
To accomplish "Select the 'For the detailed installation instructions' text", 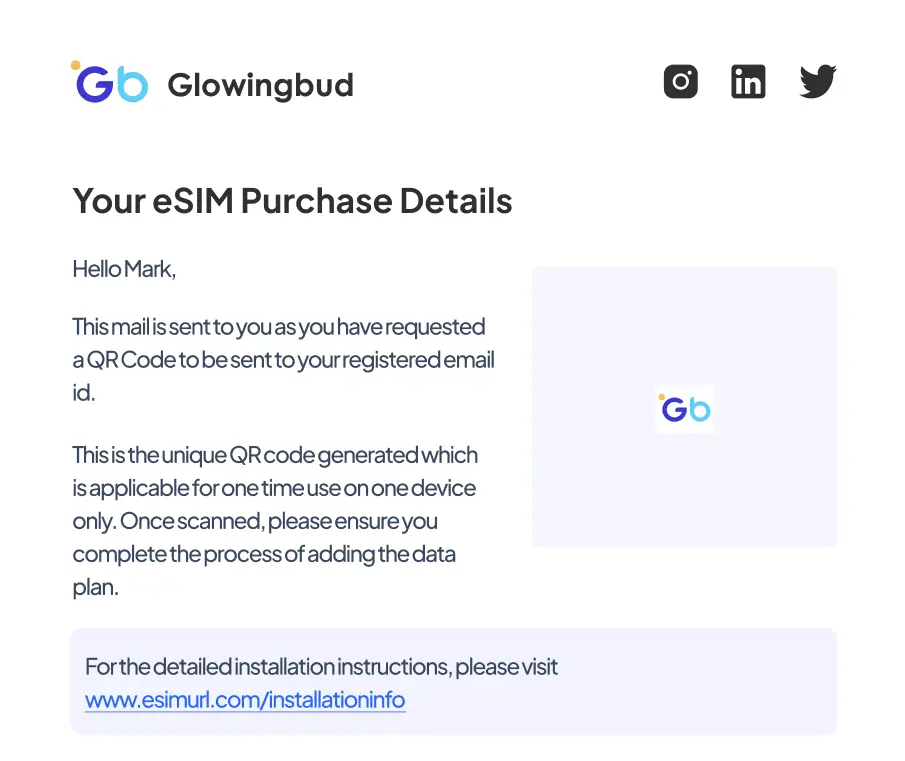I will (x=321, y=666).
